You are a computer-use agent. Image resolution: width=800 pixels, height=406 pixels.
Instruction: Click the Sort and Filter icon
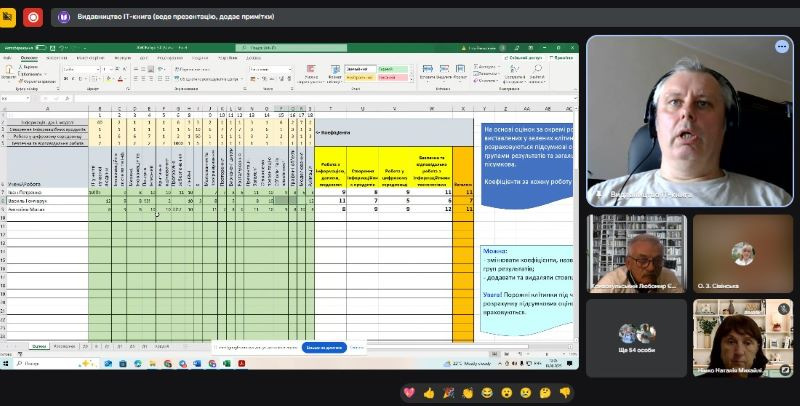(514, 69)
